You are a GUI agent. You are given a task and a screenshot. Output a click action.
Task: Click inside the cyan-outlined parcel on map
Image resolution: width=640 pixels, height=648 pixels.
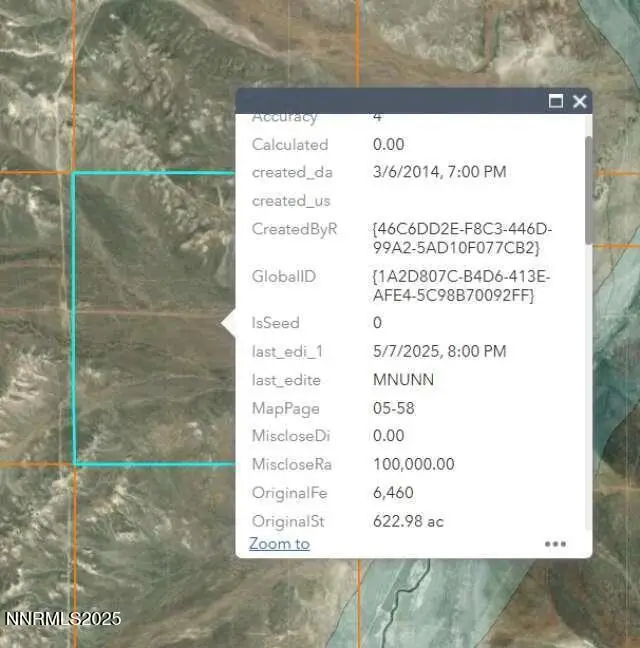pos(155,318)
